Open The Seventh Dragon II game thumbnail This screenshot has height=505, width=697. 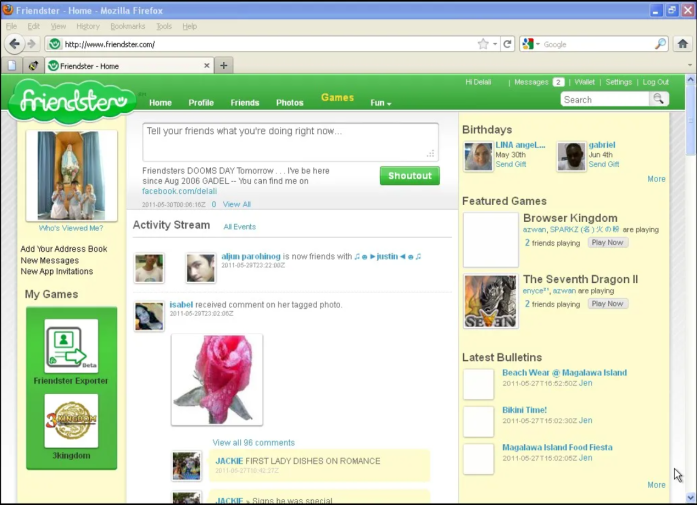coord(490,301)
